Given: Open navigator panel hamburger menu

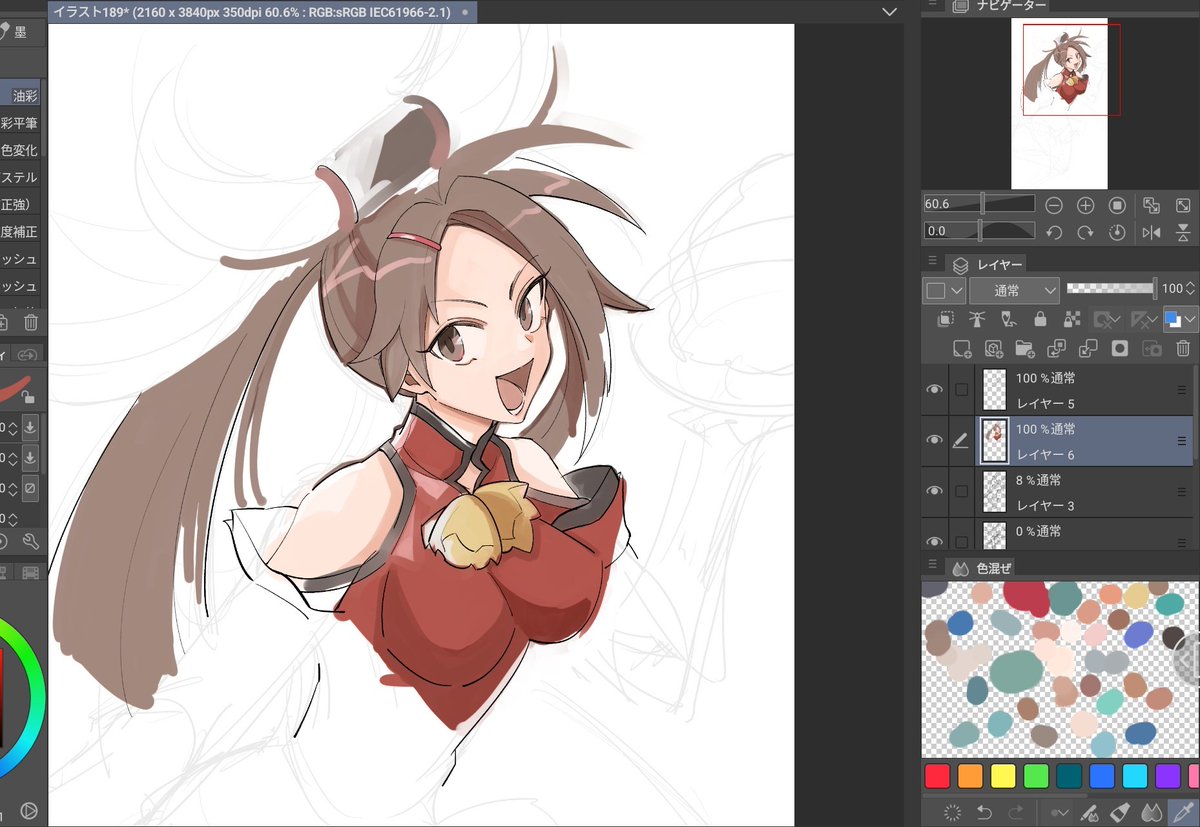Looking at the screenshot, I should coord(933,5).
